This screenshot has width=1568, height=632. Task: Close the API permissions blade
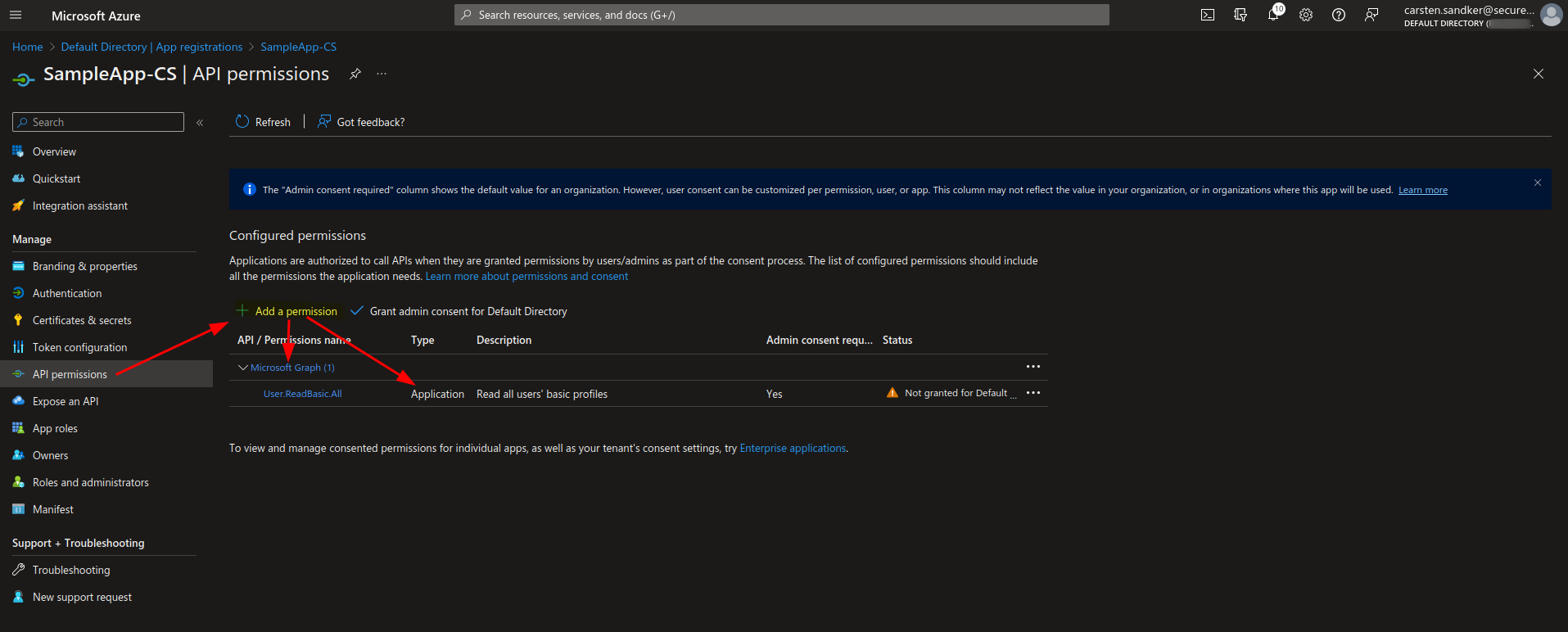click(x=1539, y=74)
